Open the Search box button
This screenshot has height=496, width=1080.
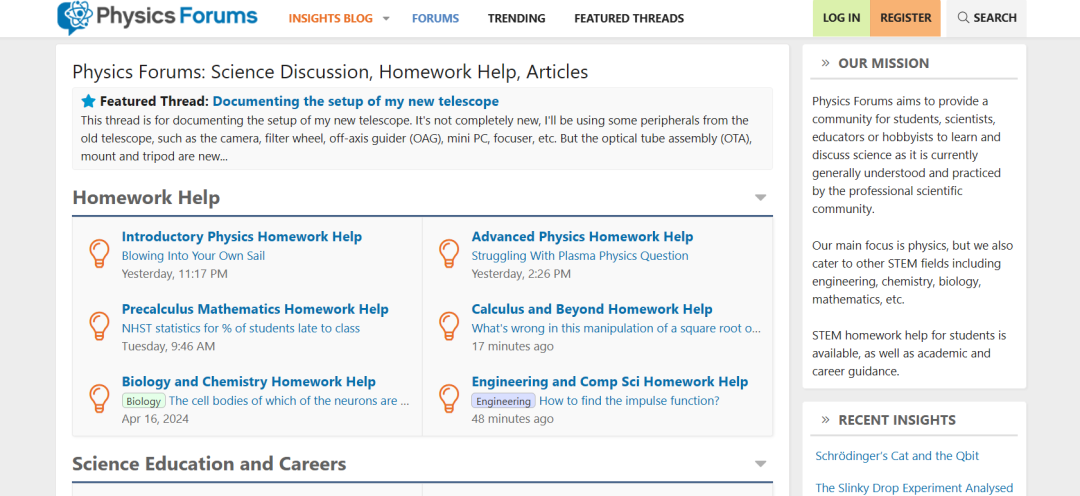[987, 18]
